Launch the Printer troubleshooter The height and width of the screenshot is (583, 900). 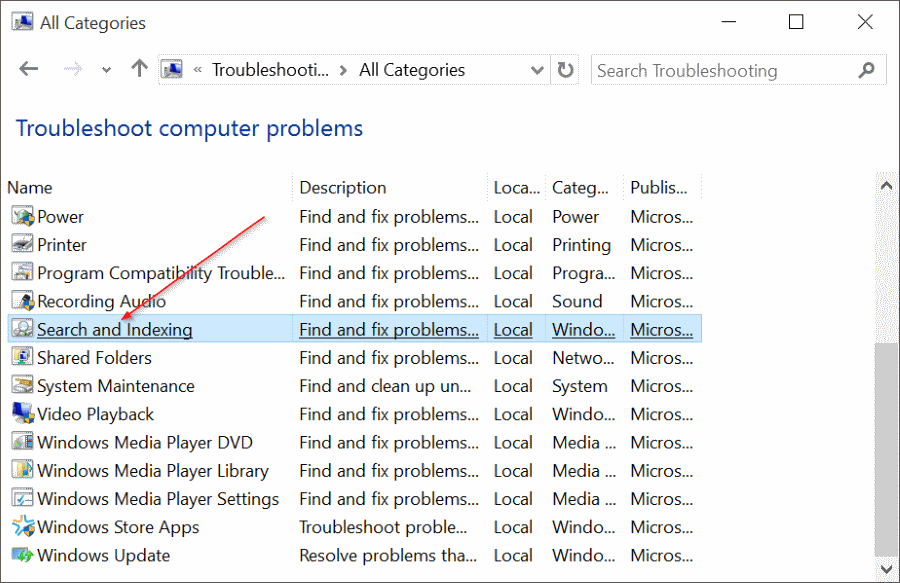(62, 245)
